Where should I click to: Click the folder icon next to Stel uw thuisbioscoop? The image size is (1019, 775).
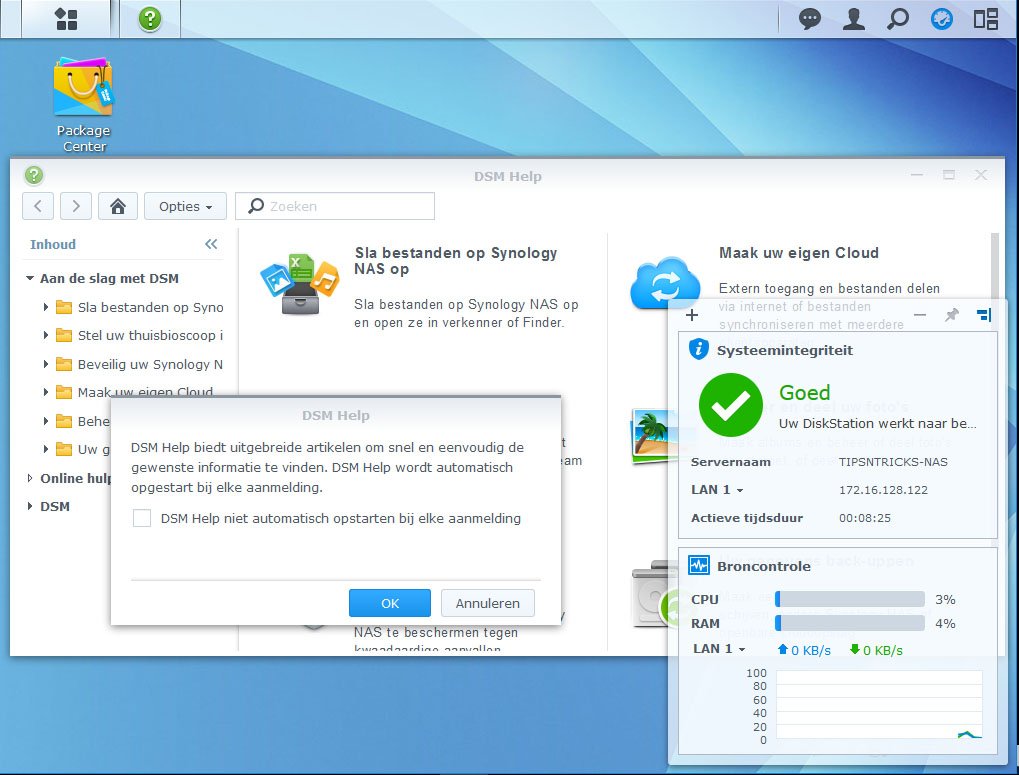64,335
